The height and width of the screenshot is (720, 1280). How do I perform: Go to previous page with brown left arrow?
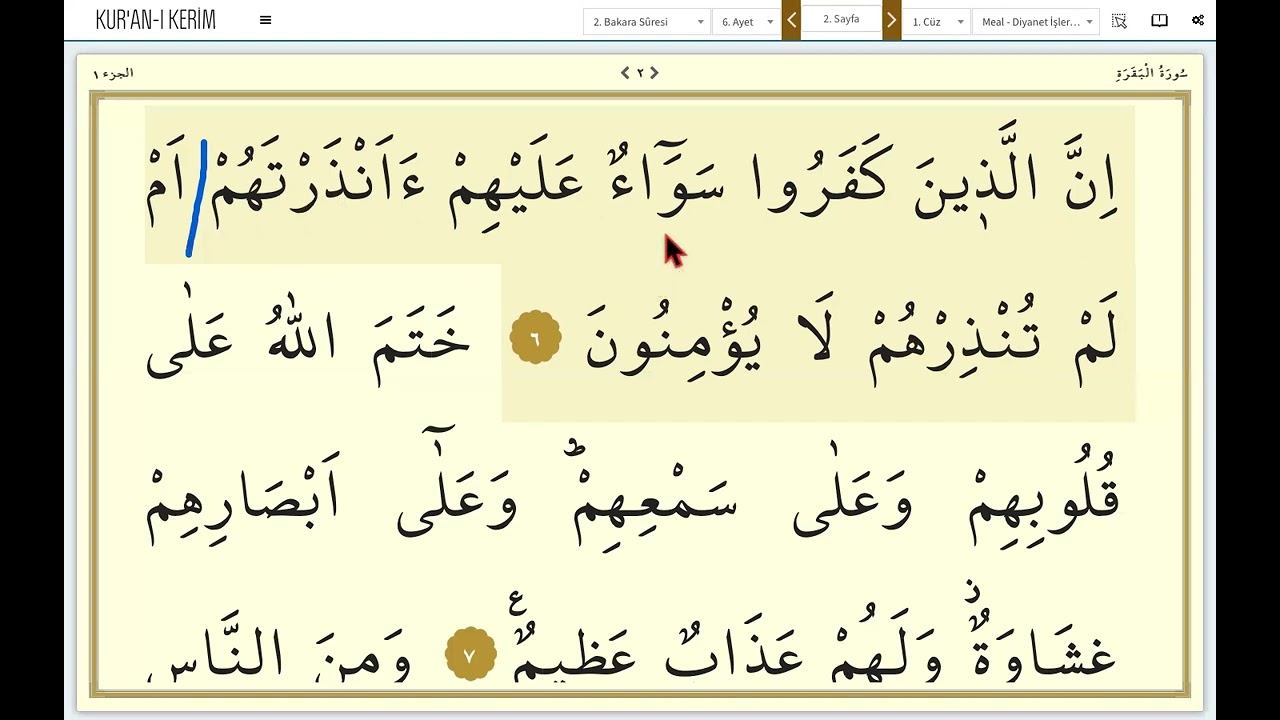click(x=791, y=20)
